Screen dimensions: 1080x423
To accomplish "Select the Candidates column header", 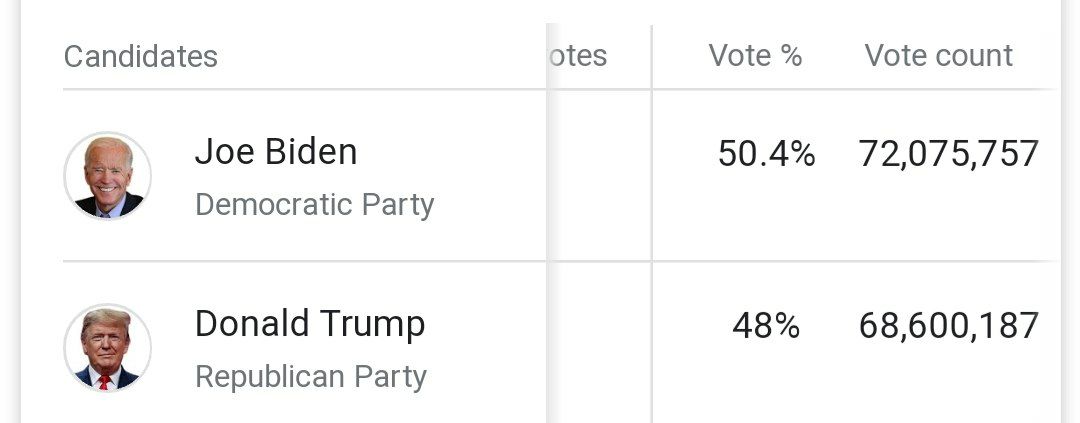I will [140, 56].
